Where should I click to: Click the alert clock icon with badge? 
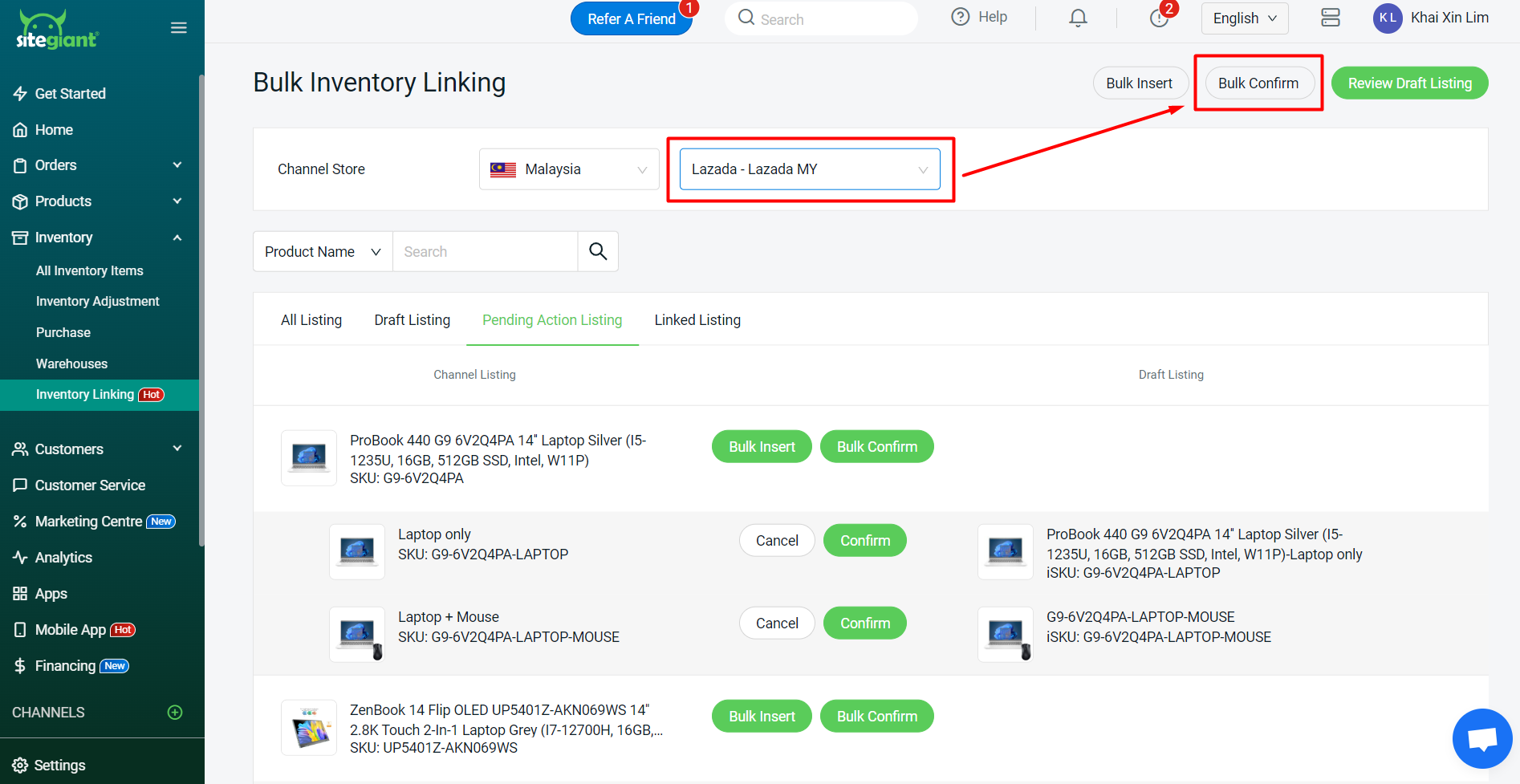coord(1158,18)
